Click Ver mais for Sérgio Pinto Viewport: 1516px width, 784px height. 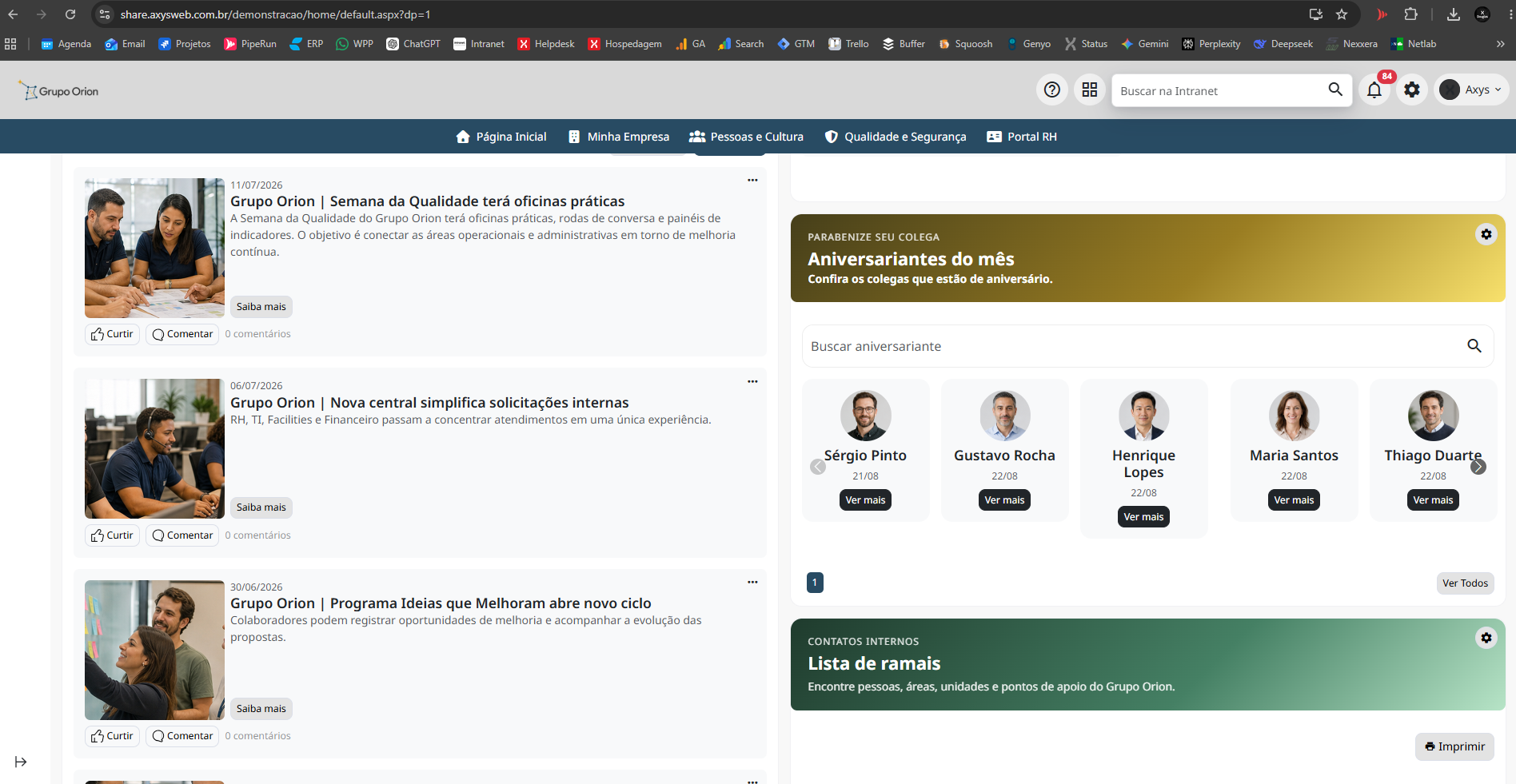tap(865, 500)
